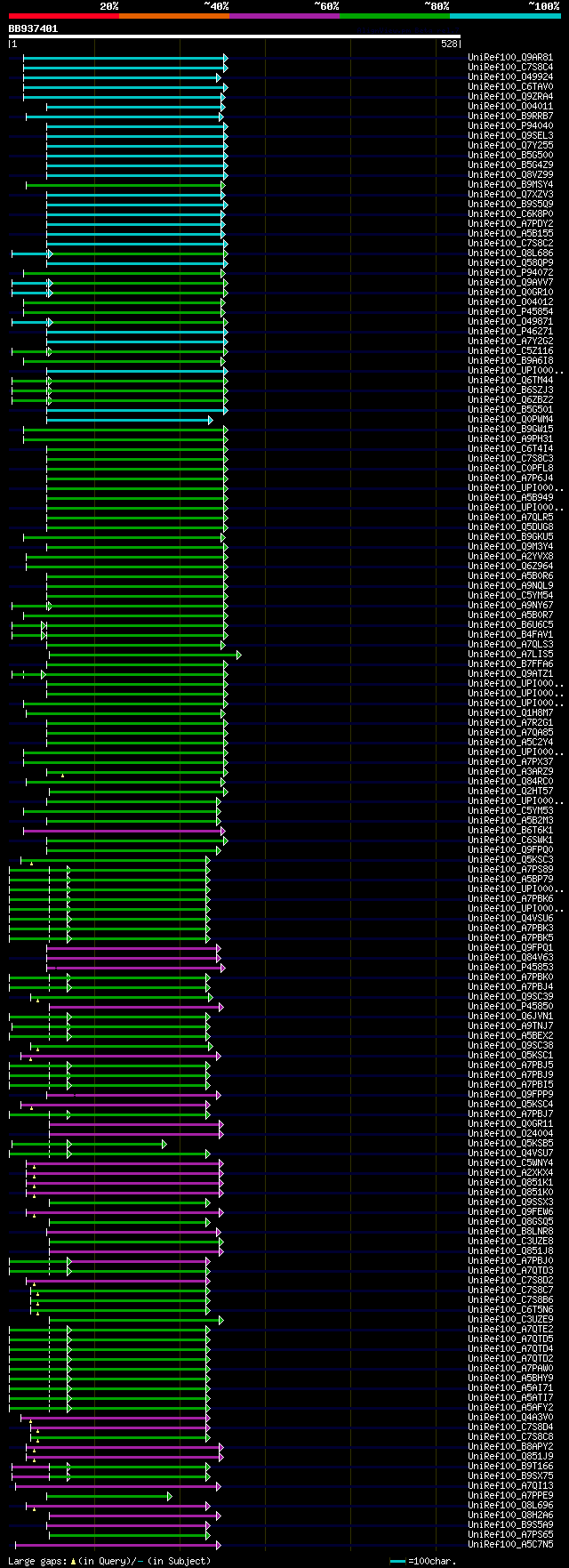
Task: Select the UniRef100_C6T5N6 label
Action: tap(510, 1309)
